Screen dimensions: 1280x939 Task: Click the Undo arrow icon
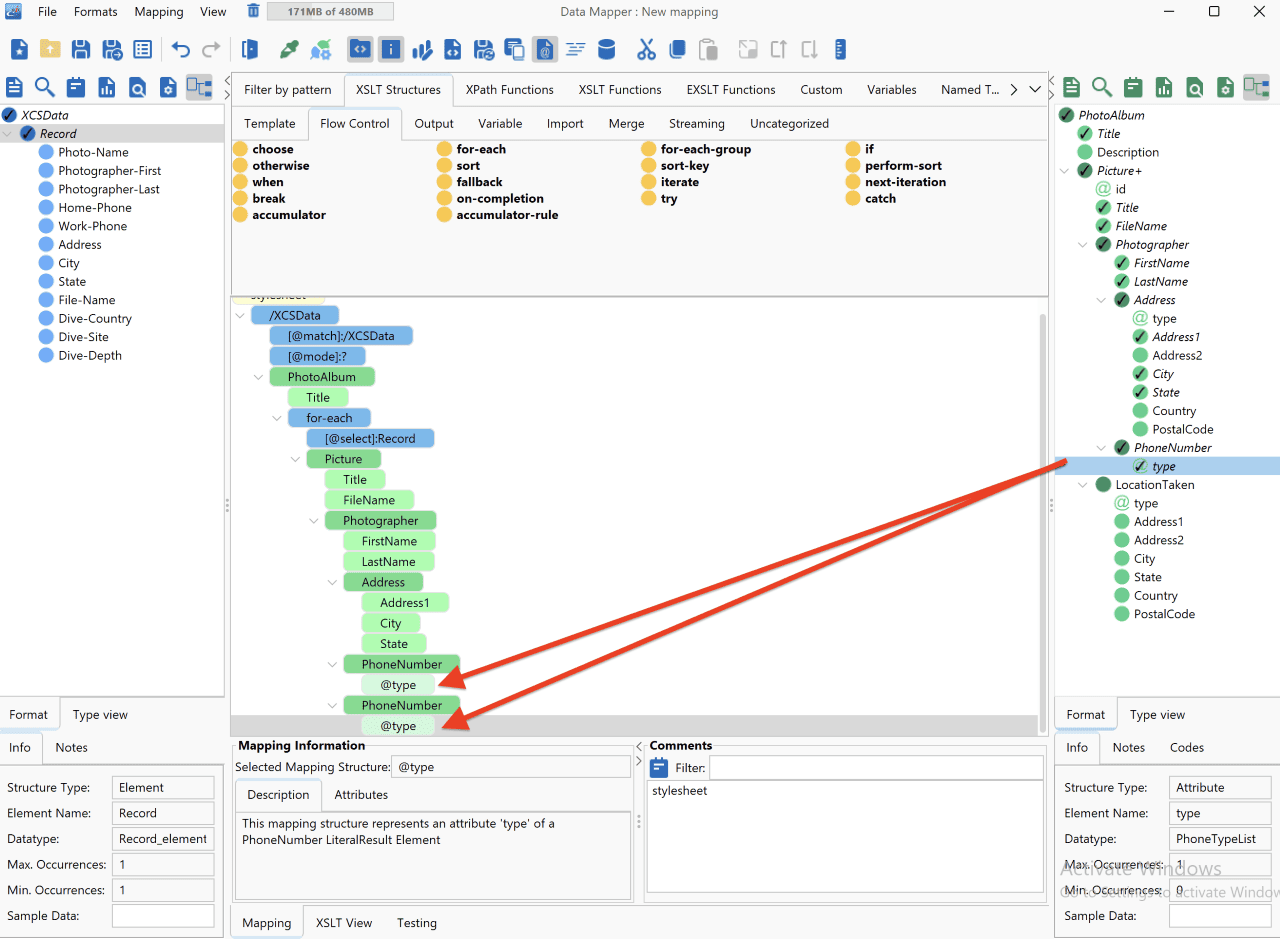click(x=180, y=49)
